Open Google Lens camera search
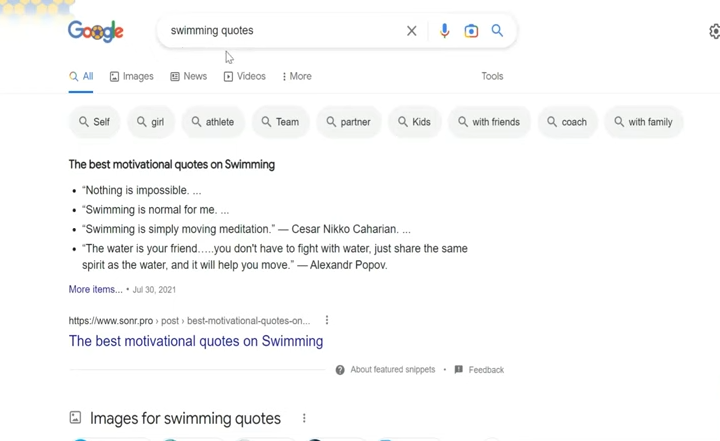Image resolution: width=720 pixels, height=441 pixels. point(471,31)
